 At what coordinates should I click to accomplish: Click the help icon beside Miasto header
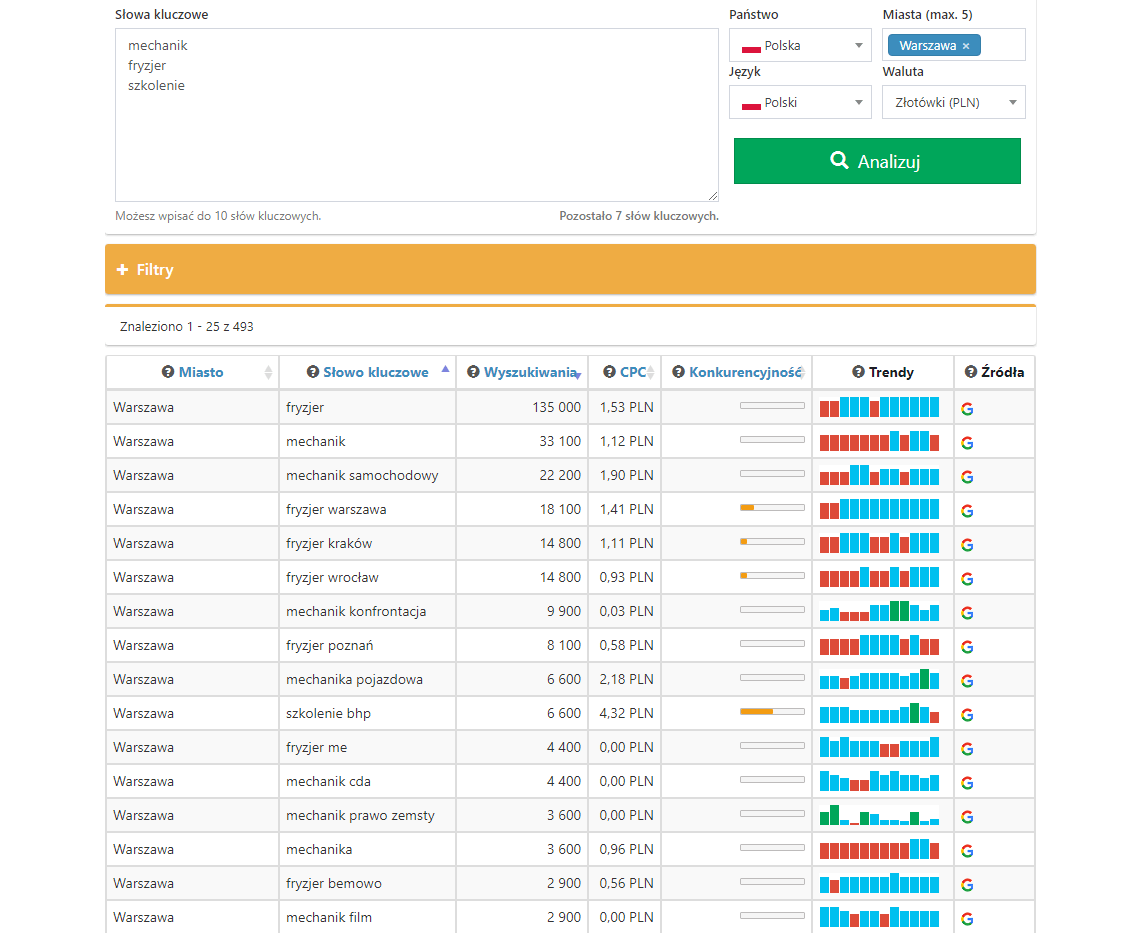coord(168,372)
